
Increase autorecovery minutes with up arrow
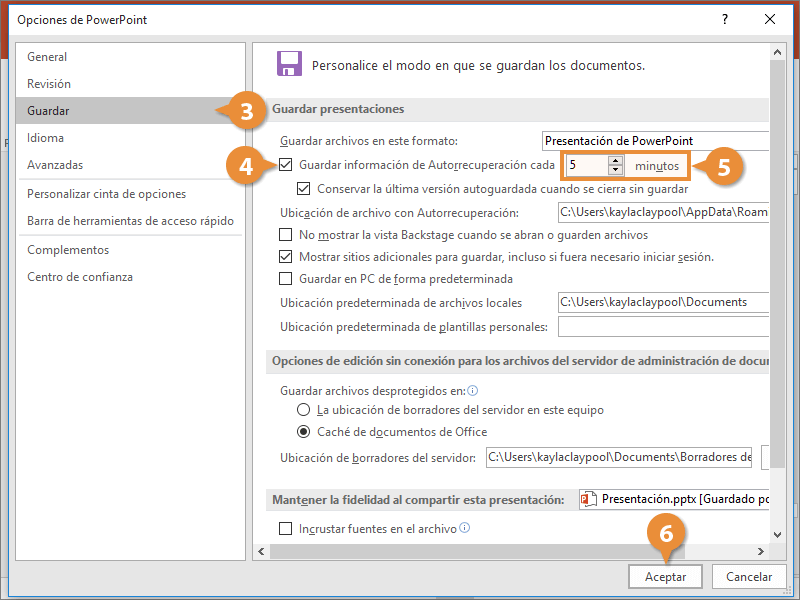[615, 160]
